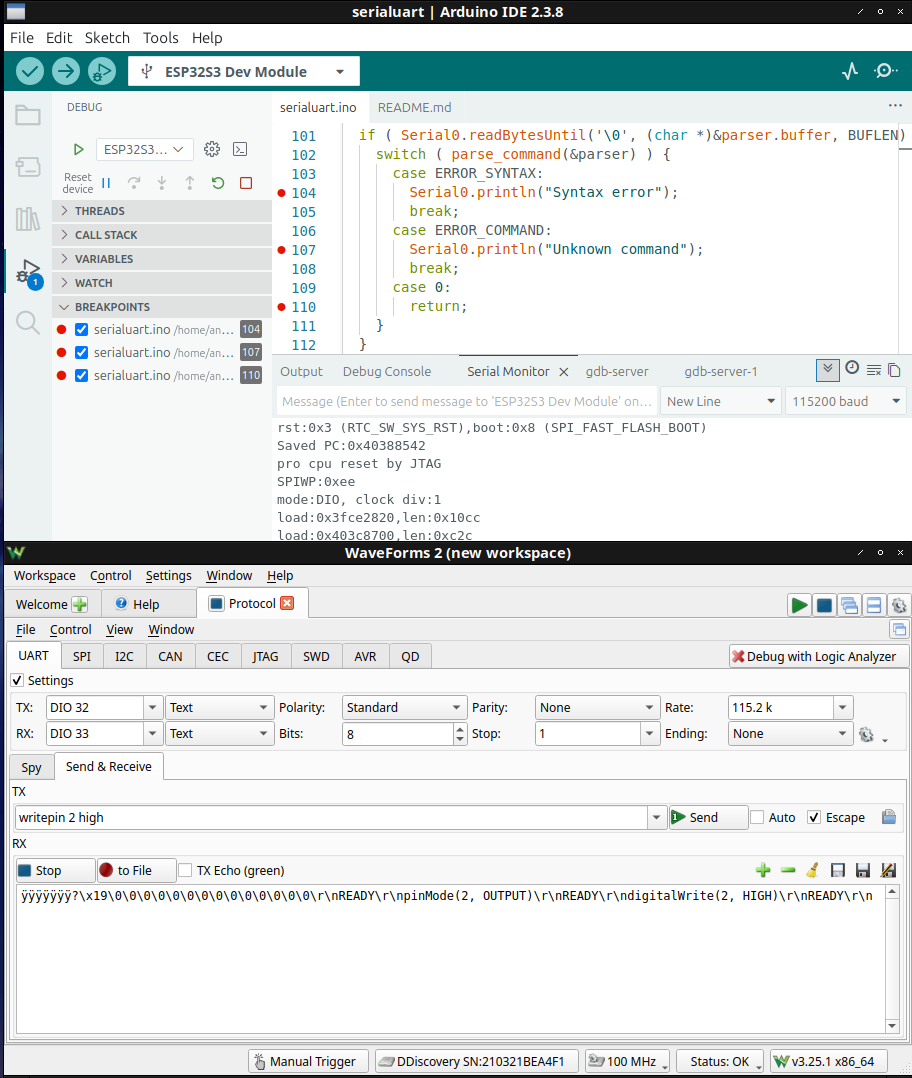Click the RX Stop button
This screenshot has height=1078, width=912.
tap(55, 870)
